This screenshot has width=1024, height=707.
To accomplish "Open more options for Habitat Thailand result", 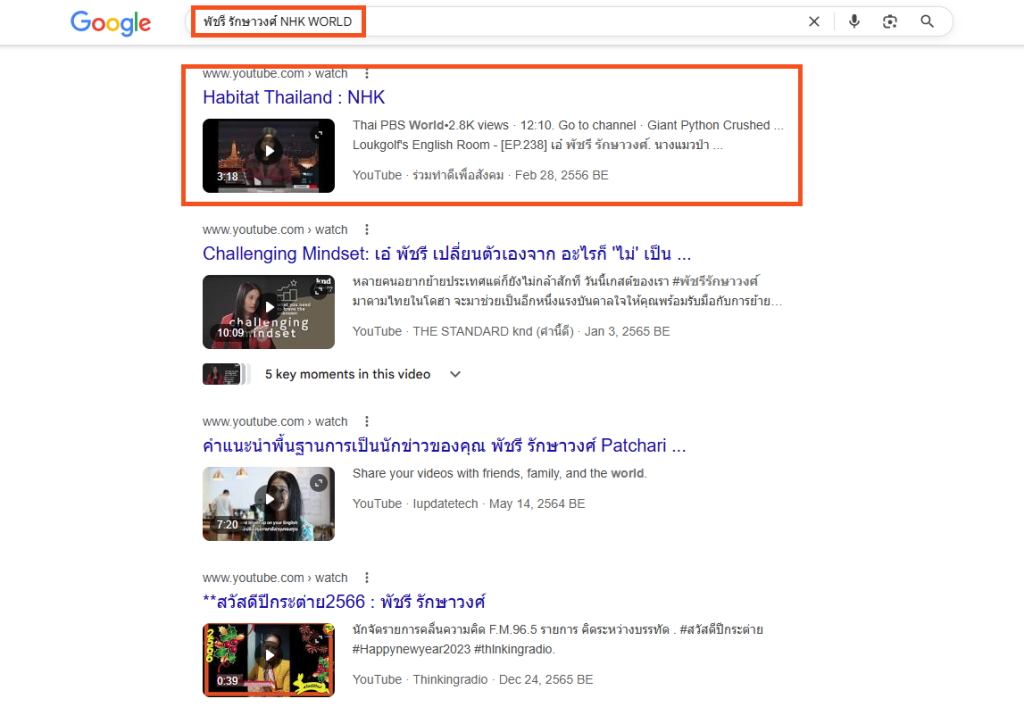I will click(x=367, y=73).
